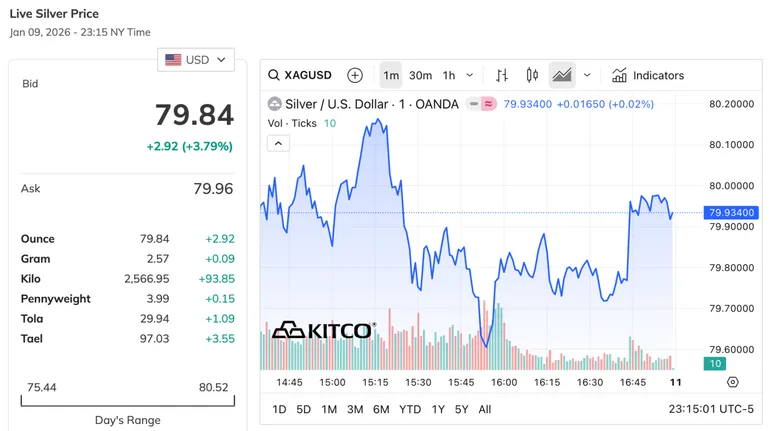
Task: Collapse the chart legend arrow
Action: [279, 143]
